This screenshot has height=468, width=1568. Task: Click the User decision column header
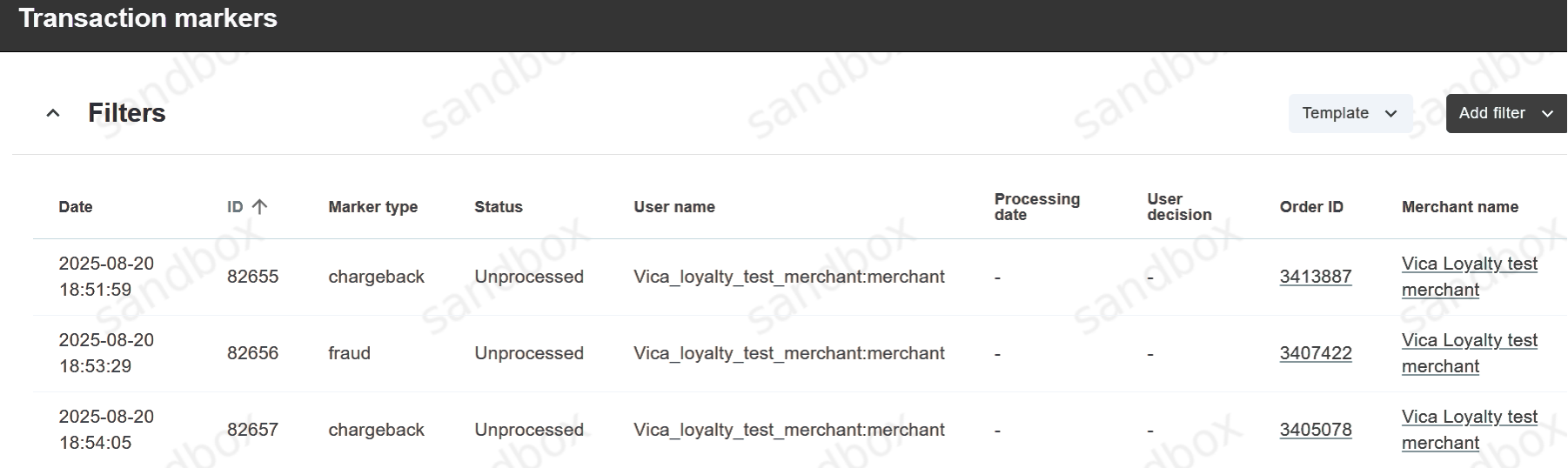[1179, 207]
